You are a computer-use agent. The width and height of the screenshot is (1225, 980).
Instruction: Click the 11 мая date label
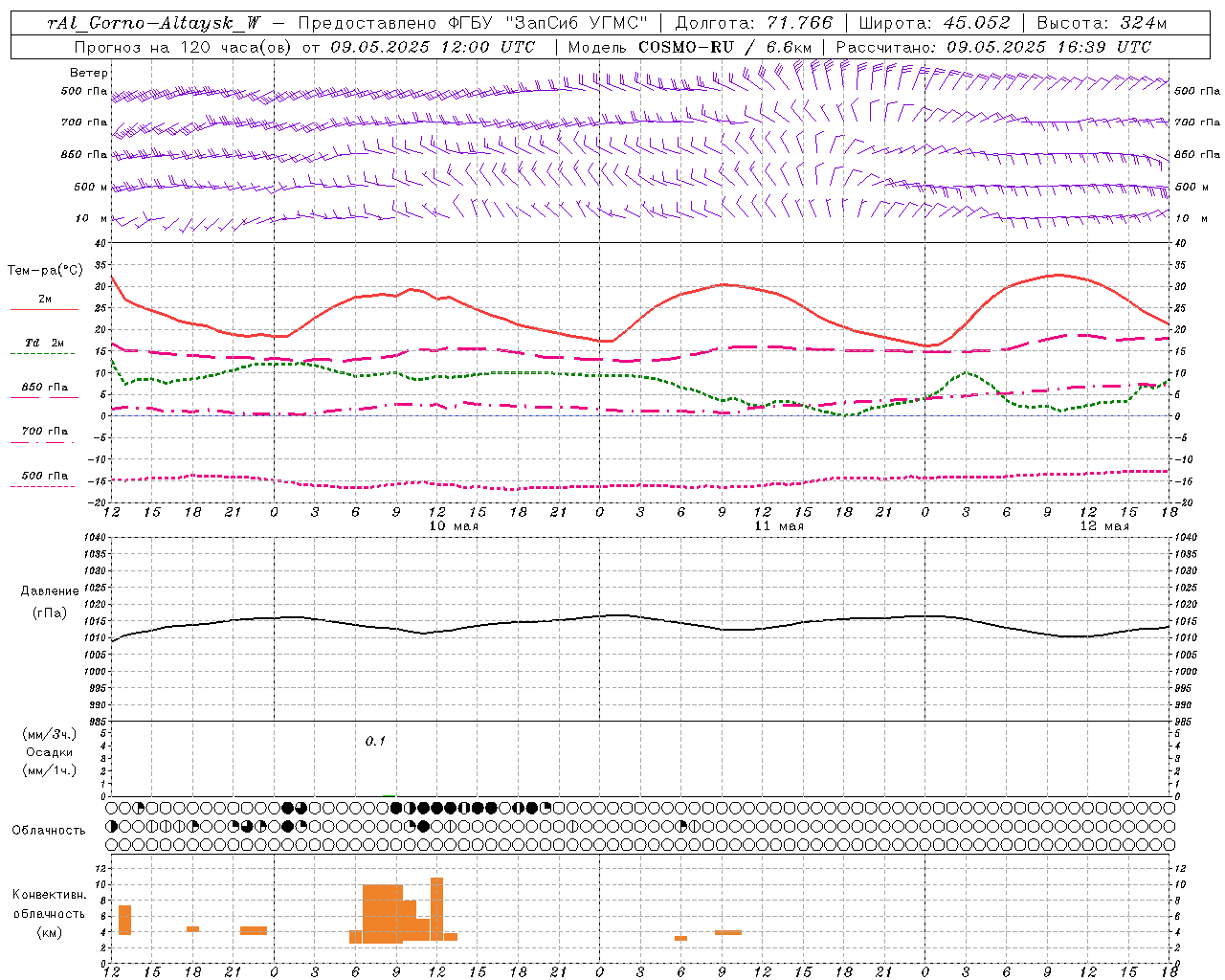(x=779, y=526)
